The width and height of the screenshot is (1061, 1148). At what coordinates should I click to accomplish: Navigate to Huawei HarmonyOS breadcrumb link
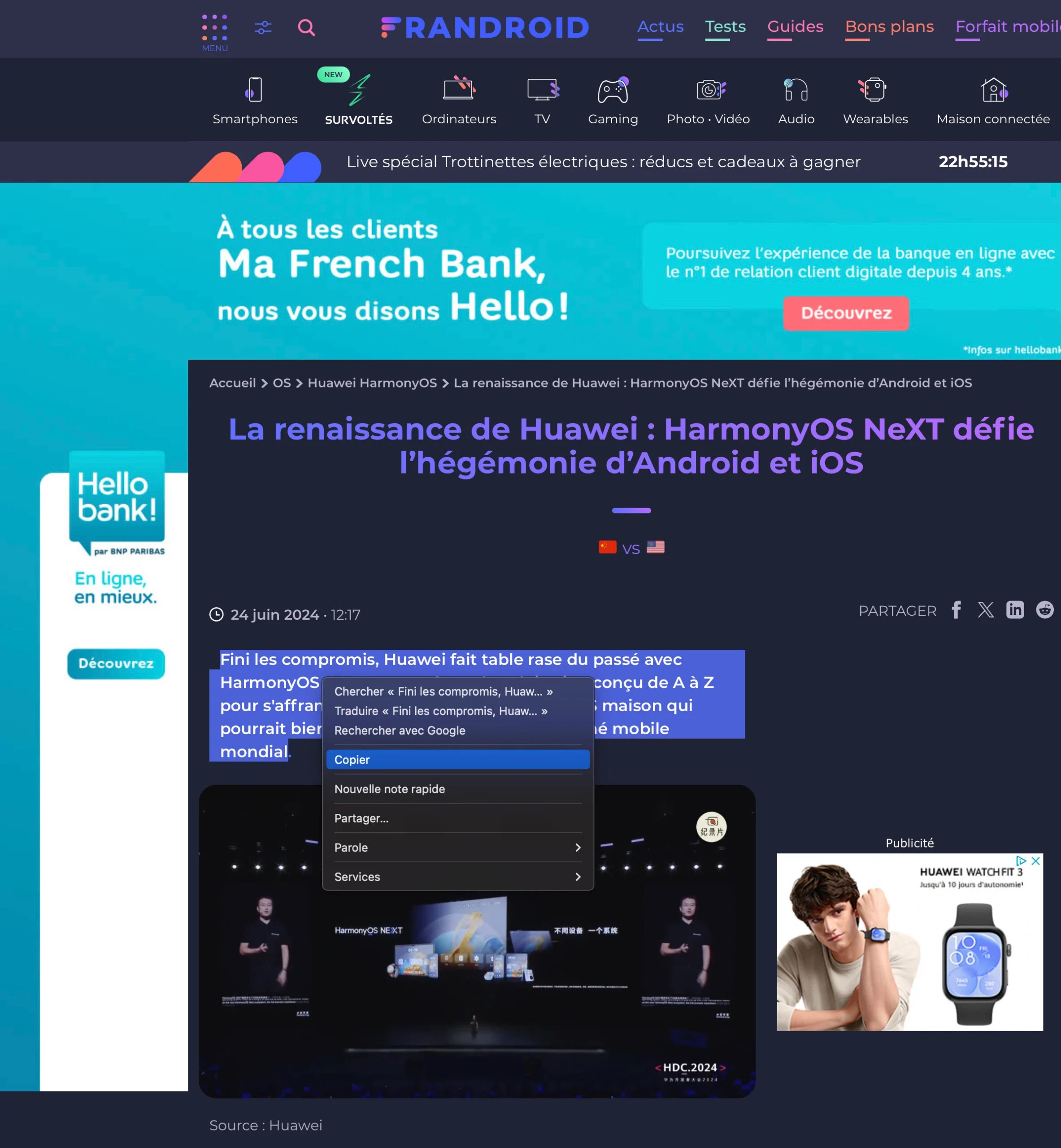click(371, 383)
